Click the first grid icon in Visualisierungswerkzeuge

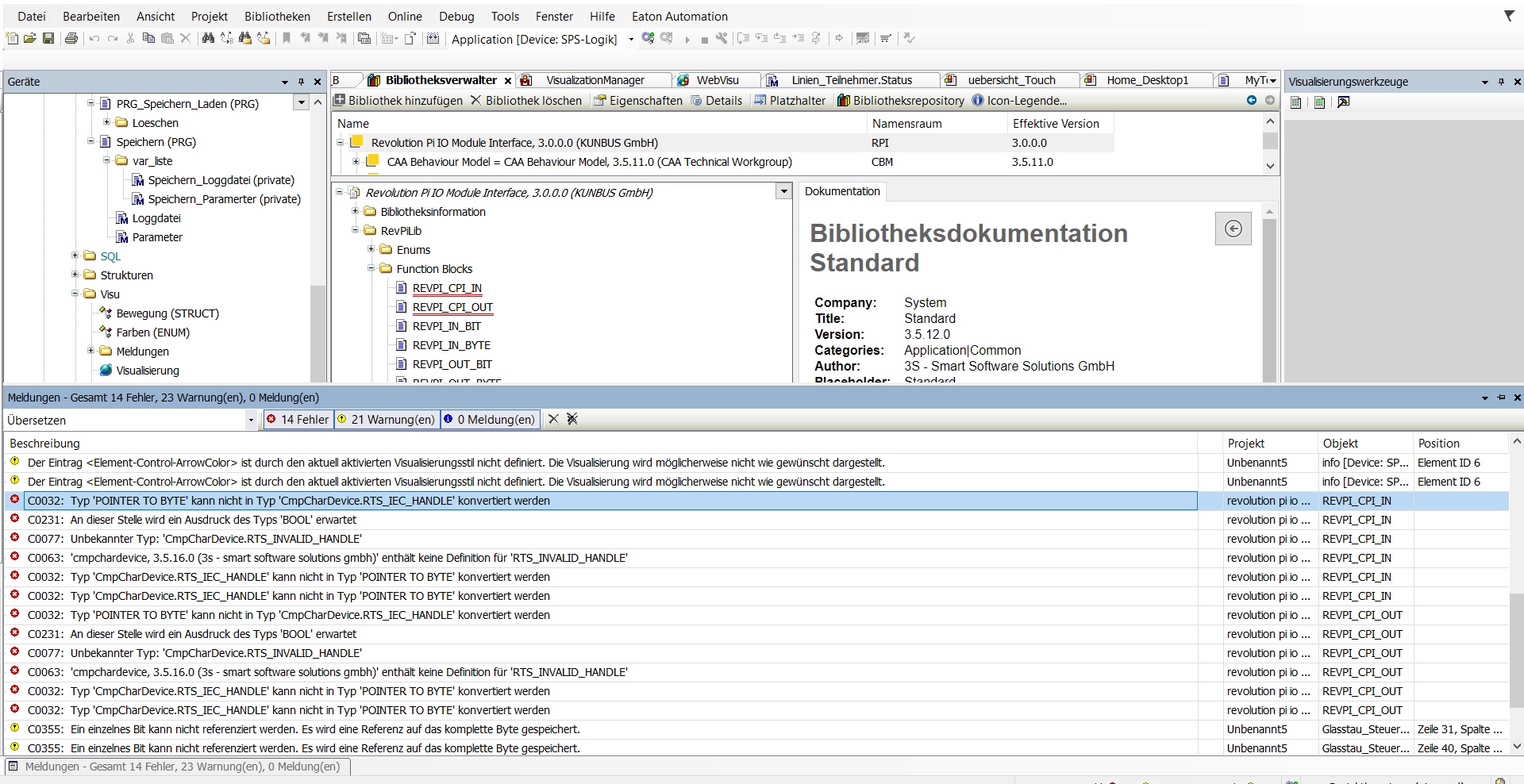pos(1296,102)
